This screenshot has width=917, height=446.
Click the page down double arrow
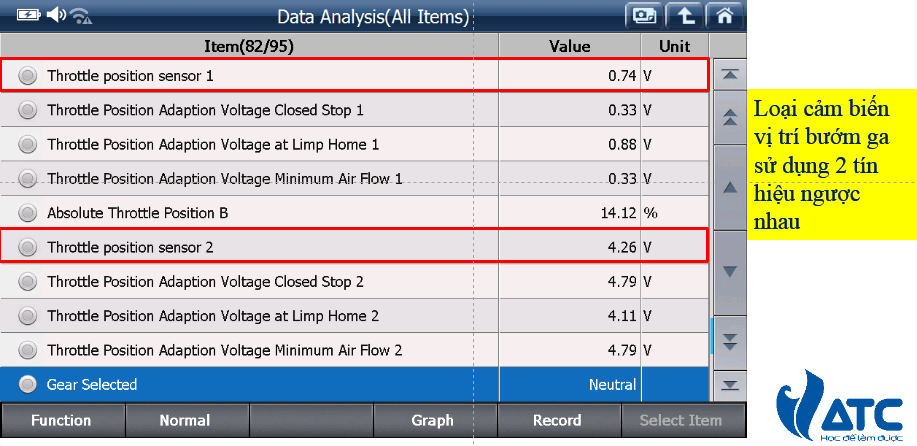pos(730,340)
